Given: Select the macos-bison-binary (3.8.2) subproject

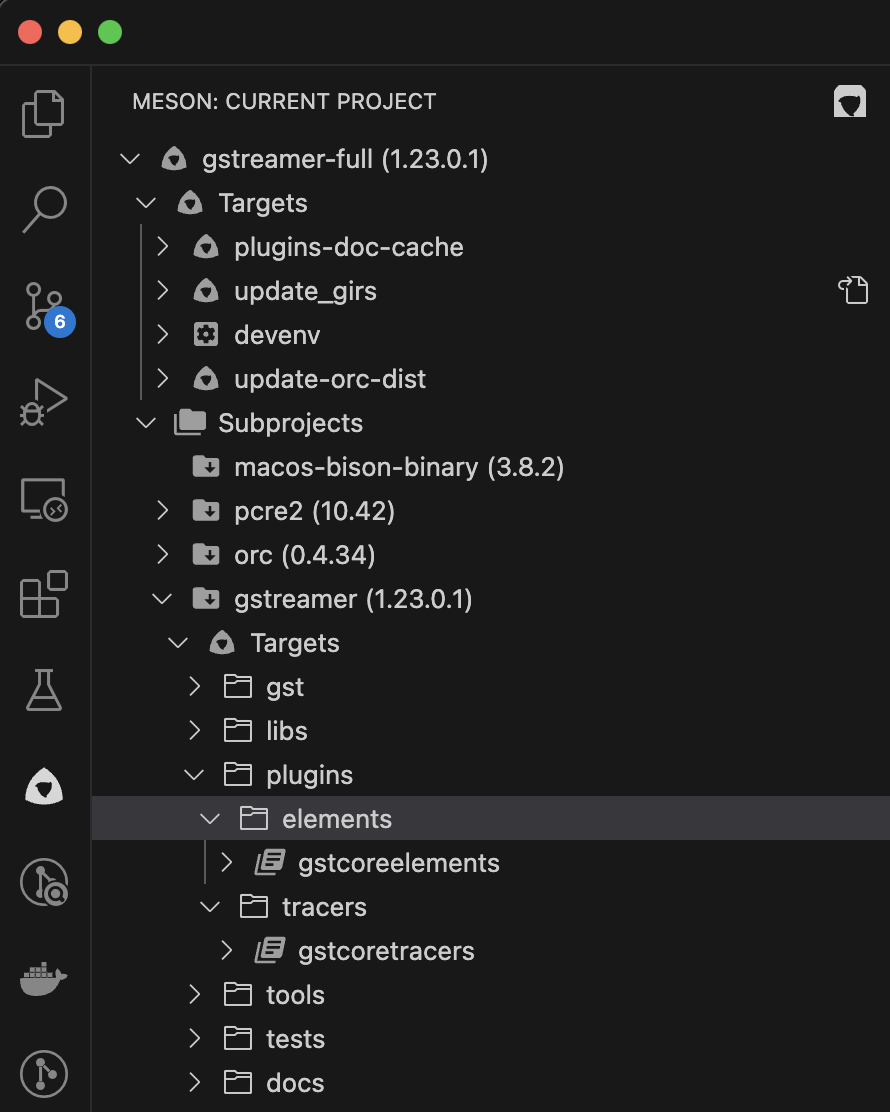Looking at the screenshot, I should pyautogui.click(x=398, y=467).
